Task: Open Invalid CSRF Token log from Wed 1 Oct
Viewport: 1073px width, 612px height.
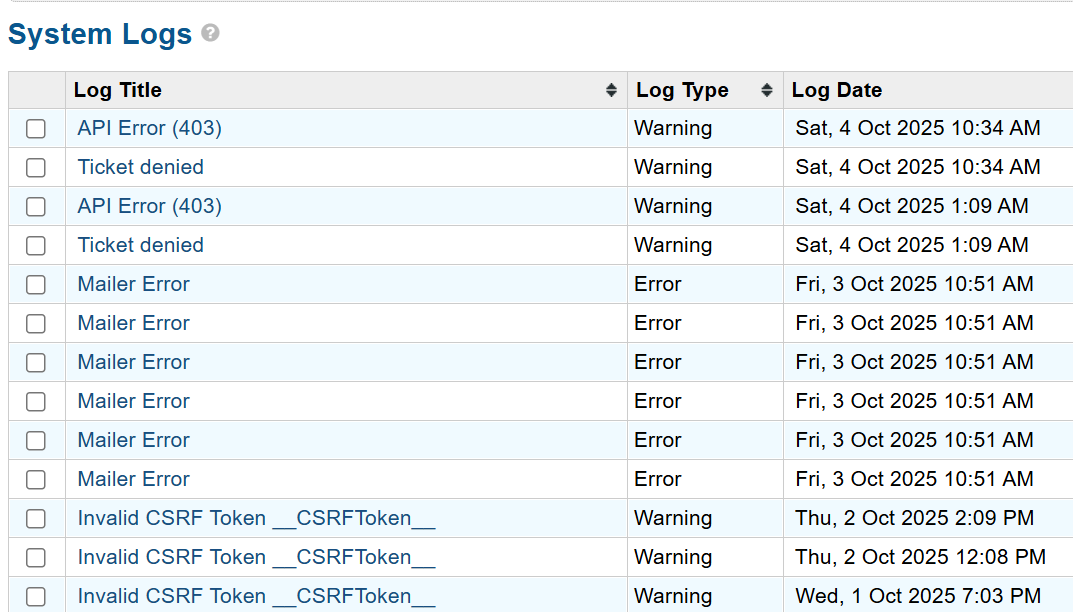Action: 256,596
